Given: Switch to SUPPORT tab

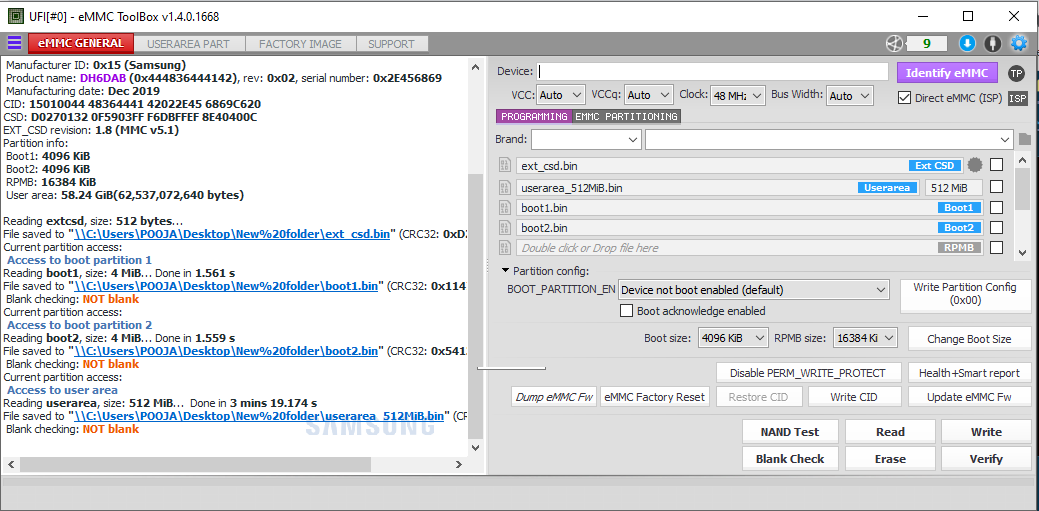Looking at the screenshot, I should tap(392, 44).
